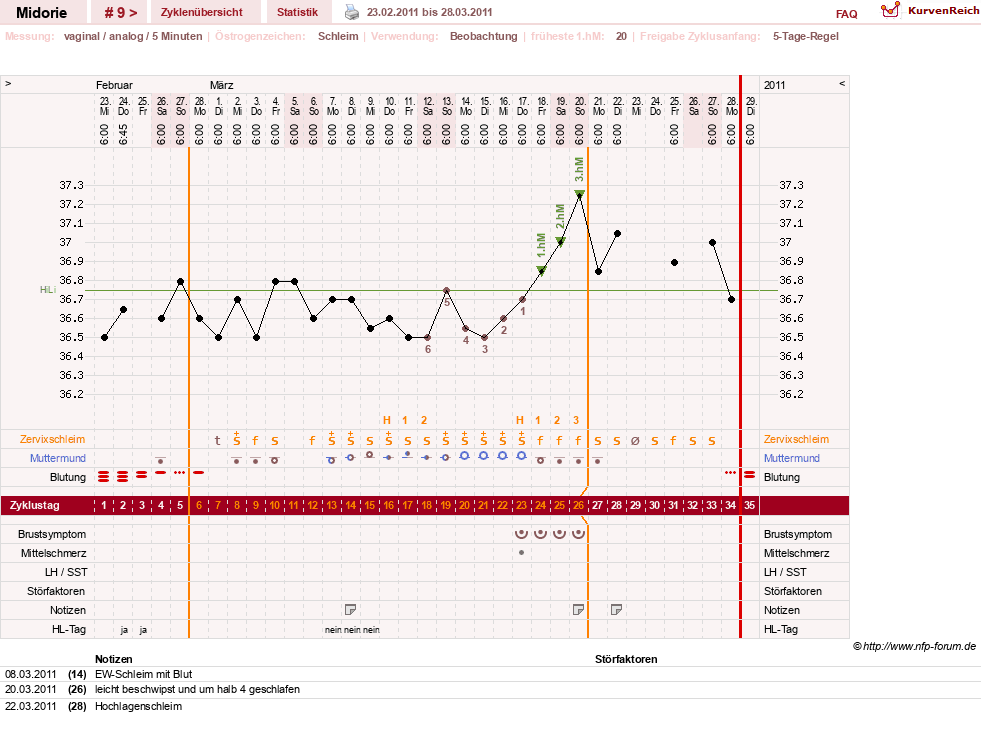Open the FAQ link
The width and height of the screenshot is (981, 738).
tap(846, 14)
